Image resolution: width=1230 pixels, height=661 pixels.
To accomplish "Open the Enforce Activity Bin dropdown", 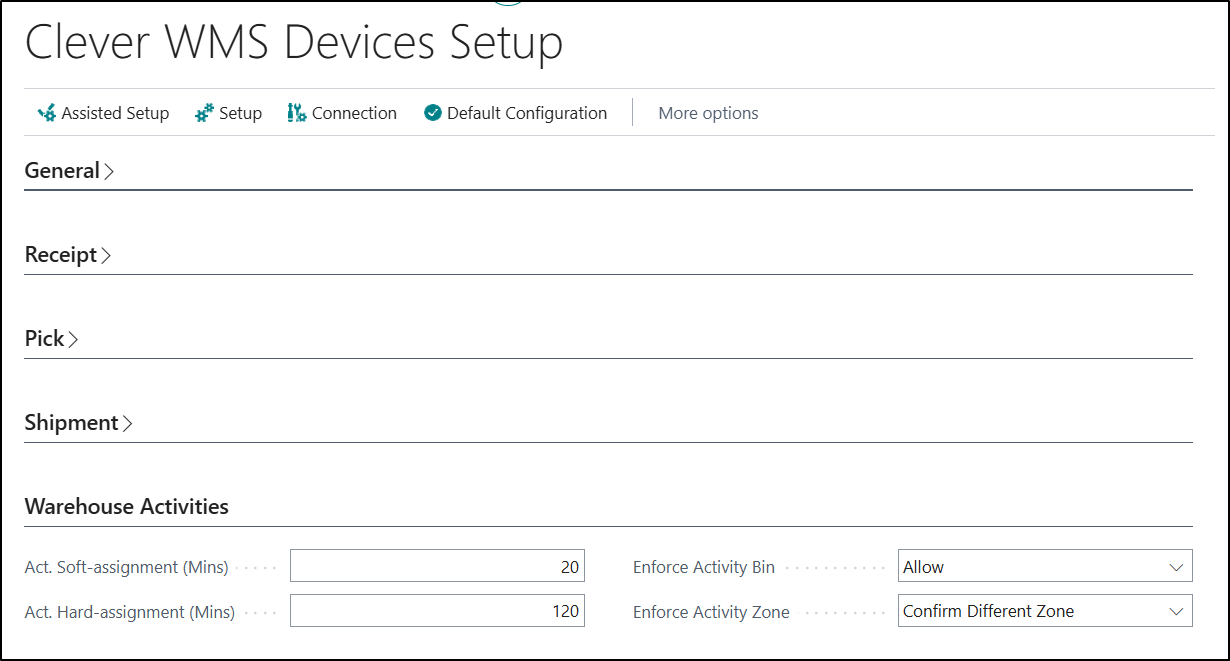I will (x=1045, y=567).
